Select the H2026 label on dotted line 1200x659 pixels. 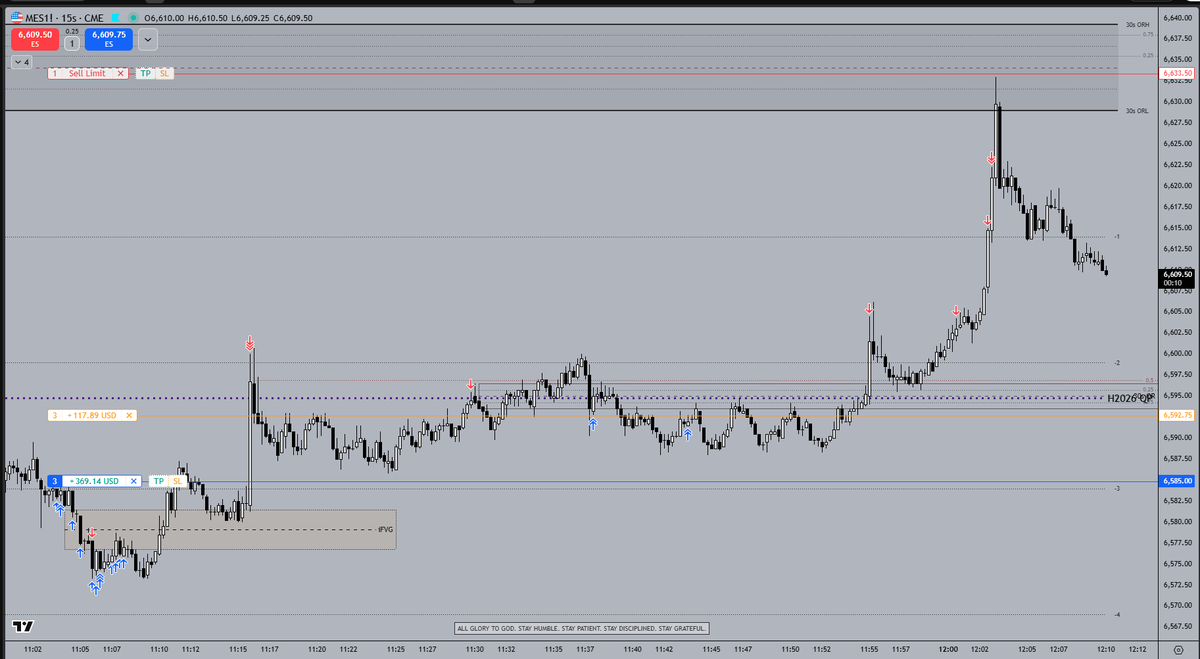(x=1129, y=398)
